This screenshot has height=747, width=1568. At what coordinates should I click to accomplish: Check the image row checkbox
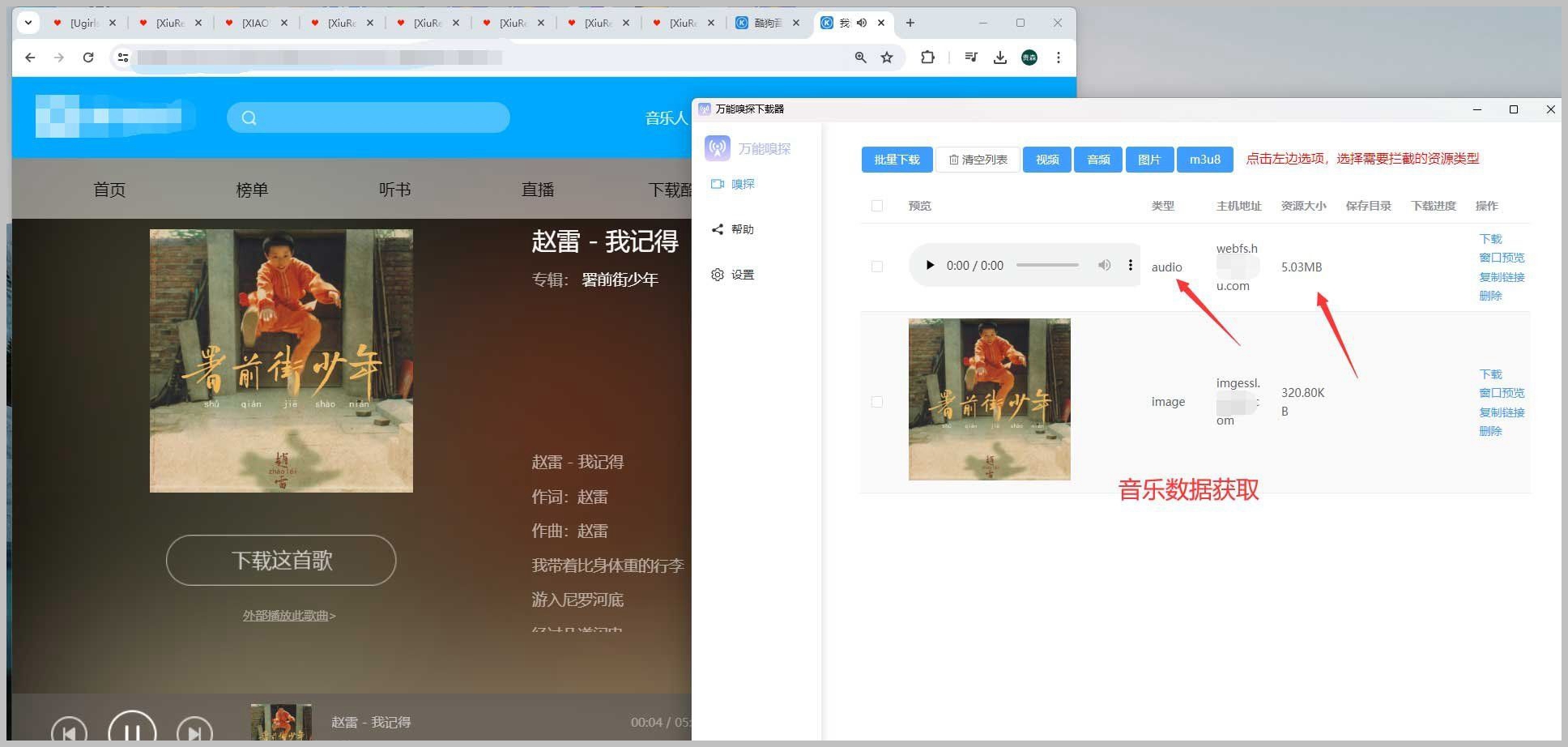(877, 402)
